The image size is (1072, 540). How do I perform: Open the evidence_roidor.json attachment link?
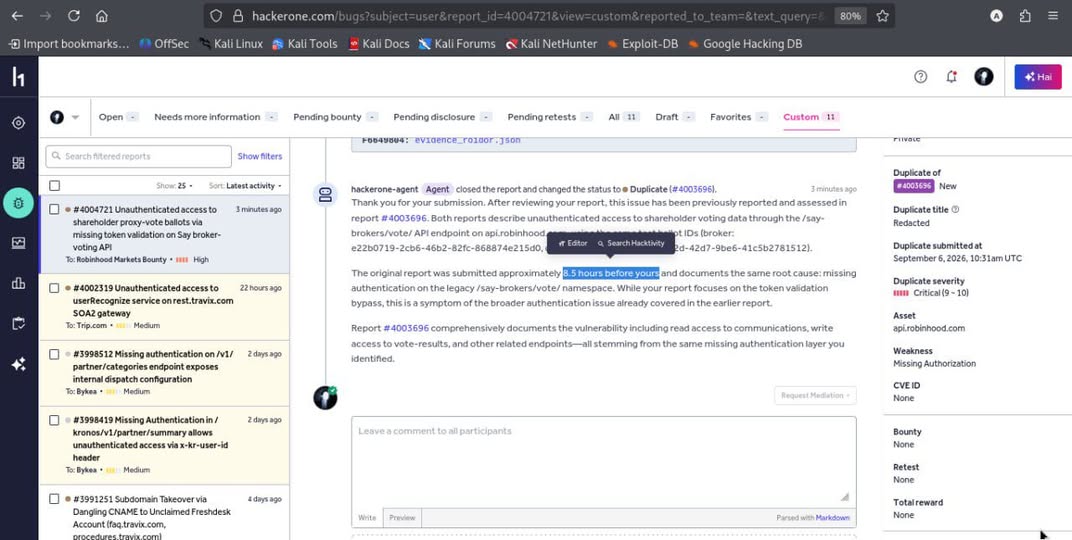coord(468,140)
